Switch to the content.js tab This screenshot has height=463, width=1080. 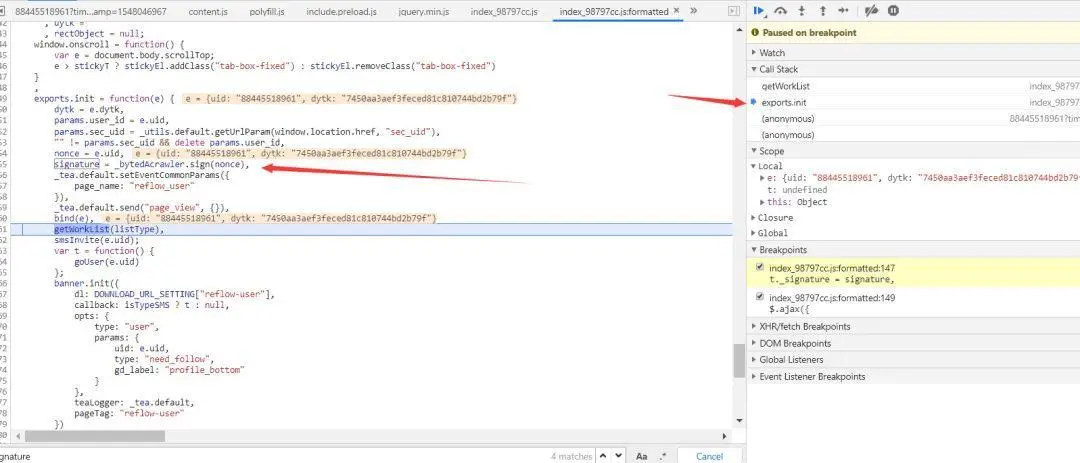(x=208, y=12)
